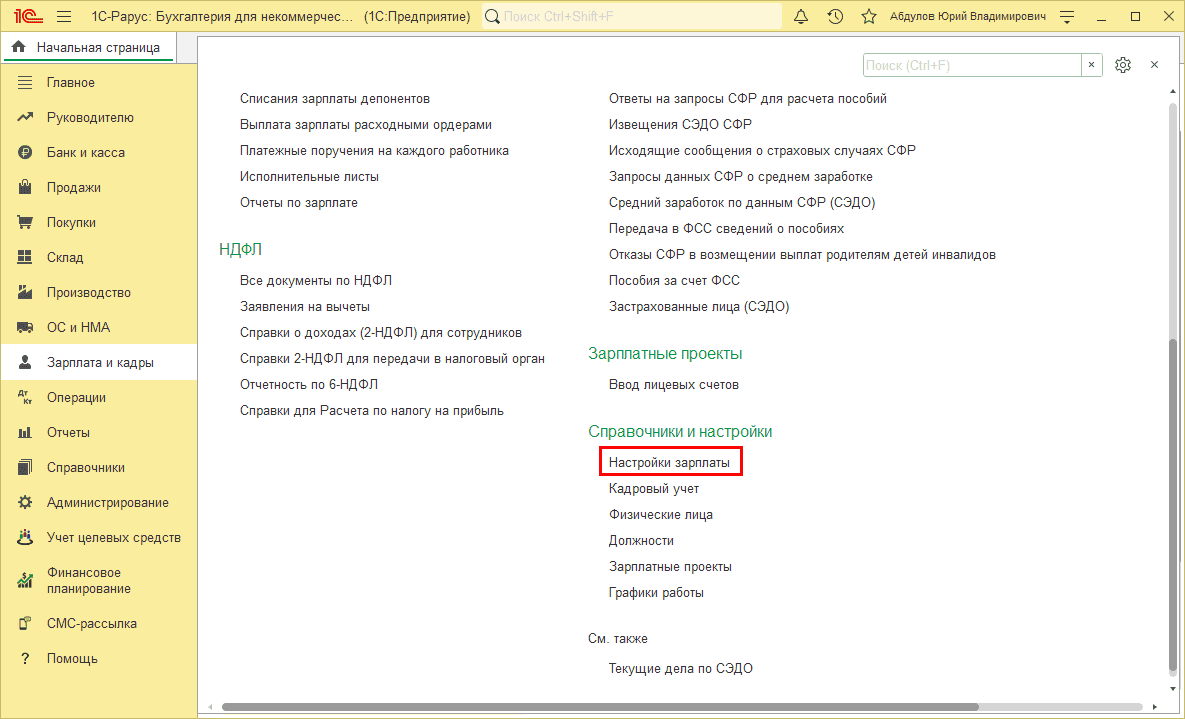Click the menu search field Поиск (Ctrl+F)
Viewport: 1185px width, 719px height.
coord(972,65)
